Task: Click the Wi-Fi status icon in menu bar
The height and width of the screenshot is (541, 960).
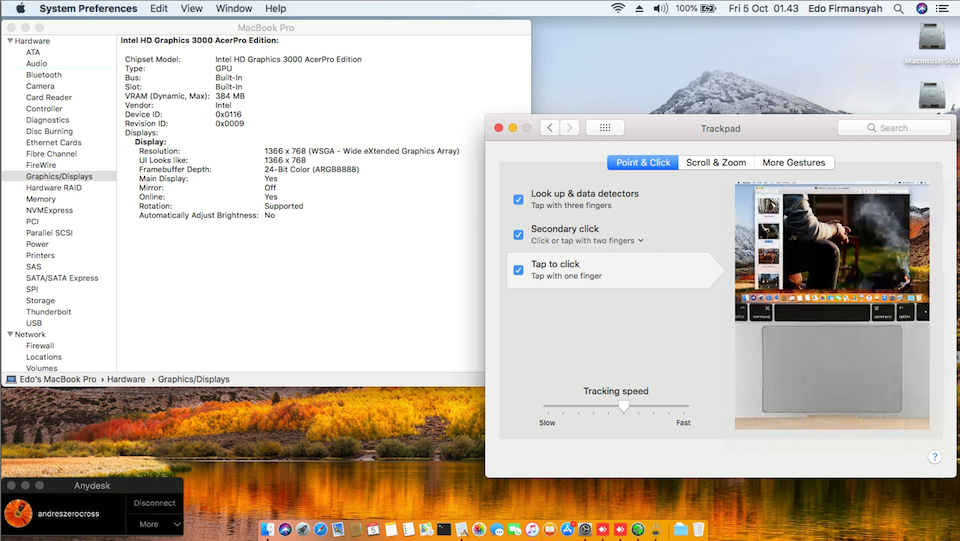Action: point(618,9)
